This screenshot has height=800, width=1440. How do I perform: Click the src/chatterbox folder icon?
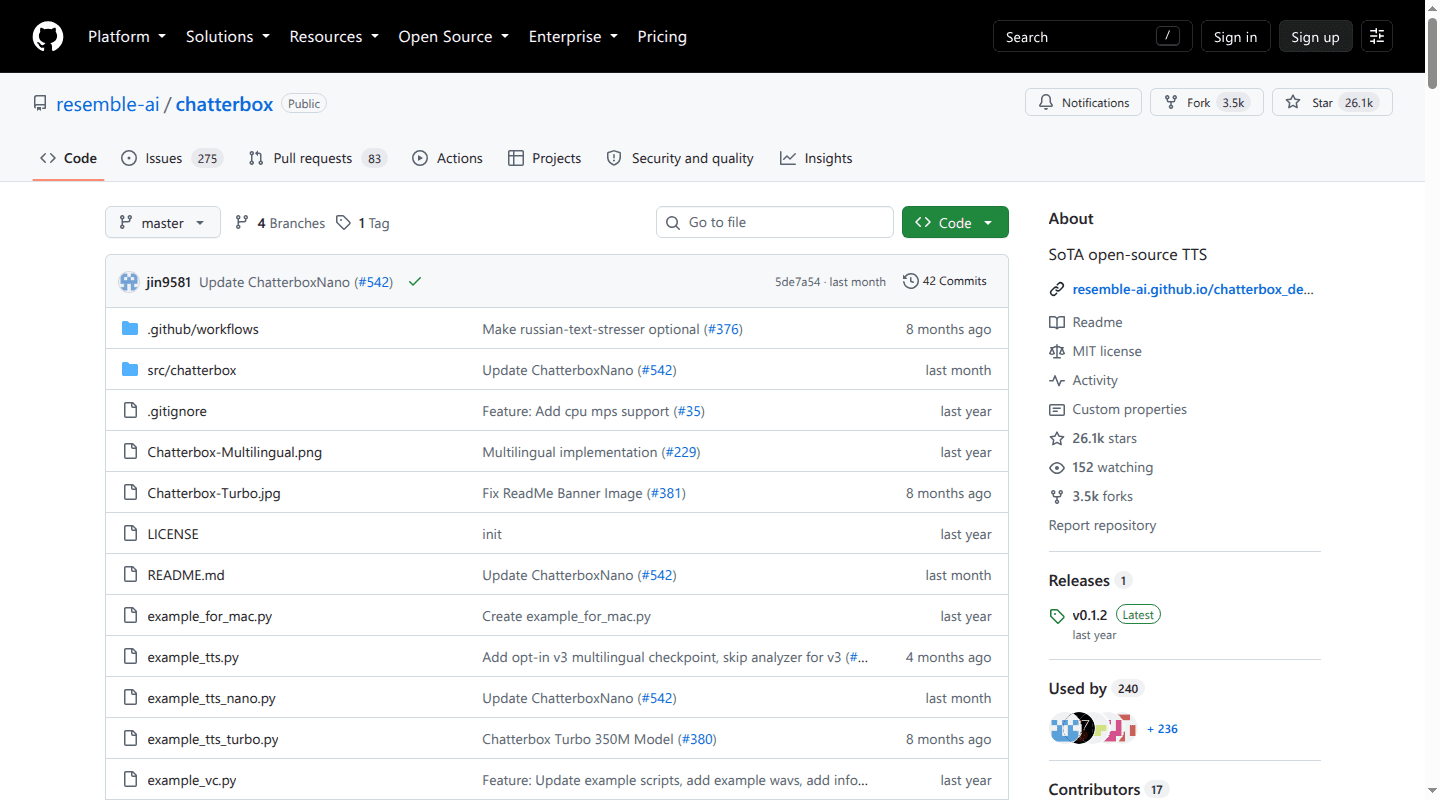click(x=130, y=370)
